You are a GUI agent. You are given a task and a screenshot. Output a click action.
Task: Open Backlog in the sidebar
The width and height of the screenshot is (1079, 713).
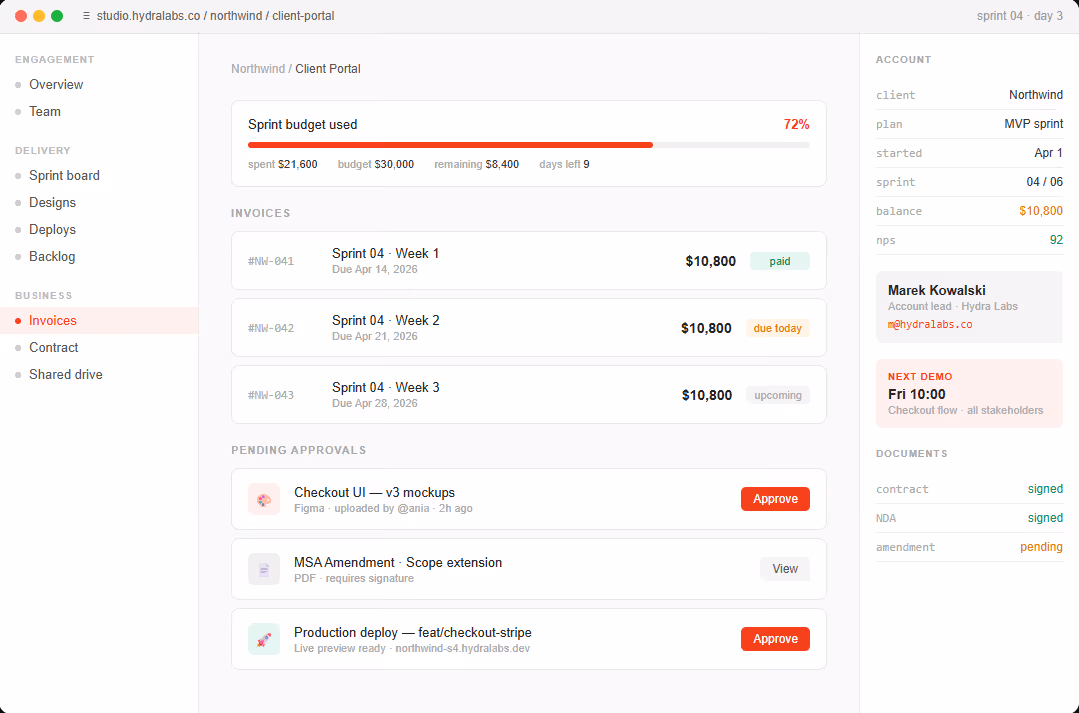tap(99, 256)
